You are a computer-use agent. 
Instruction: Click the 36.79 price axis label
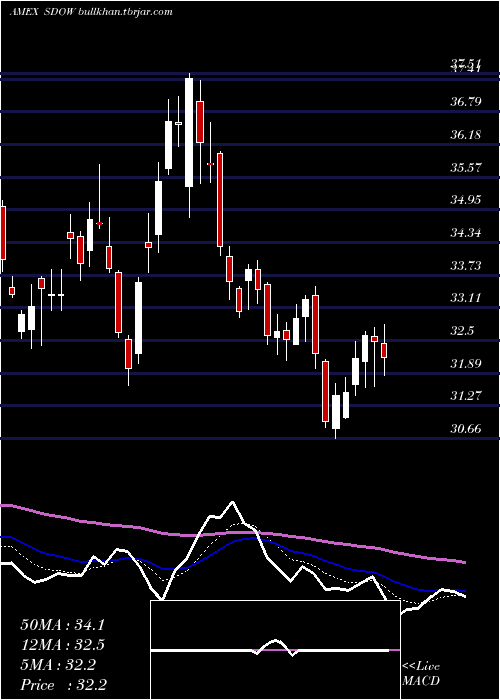coord(466,102)
